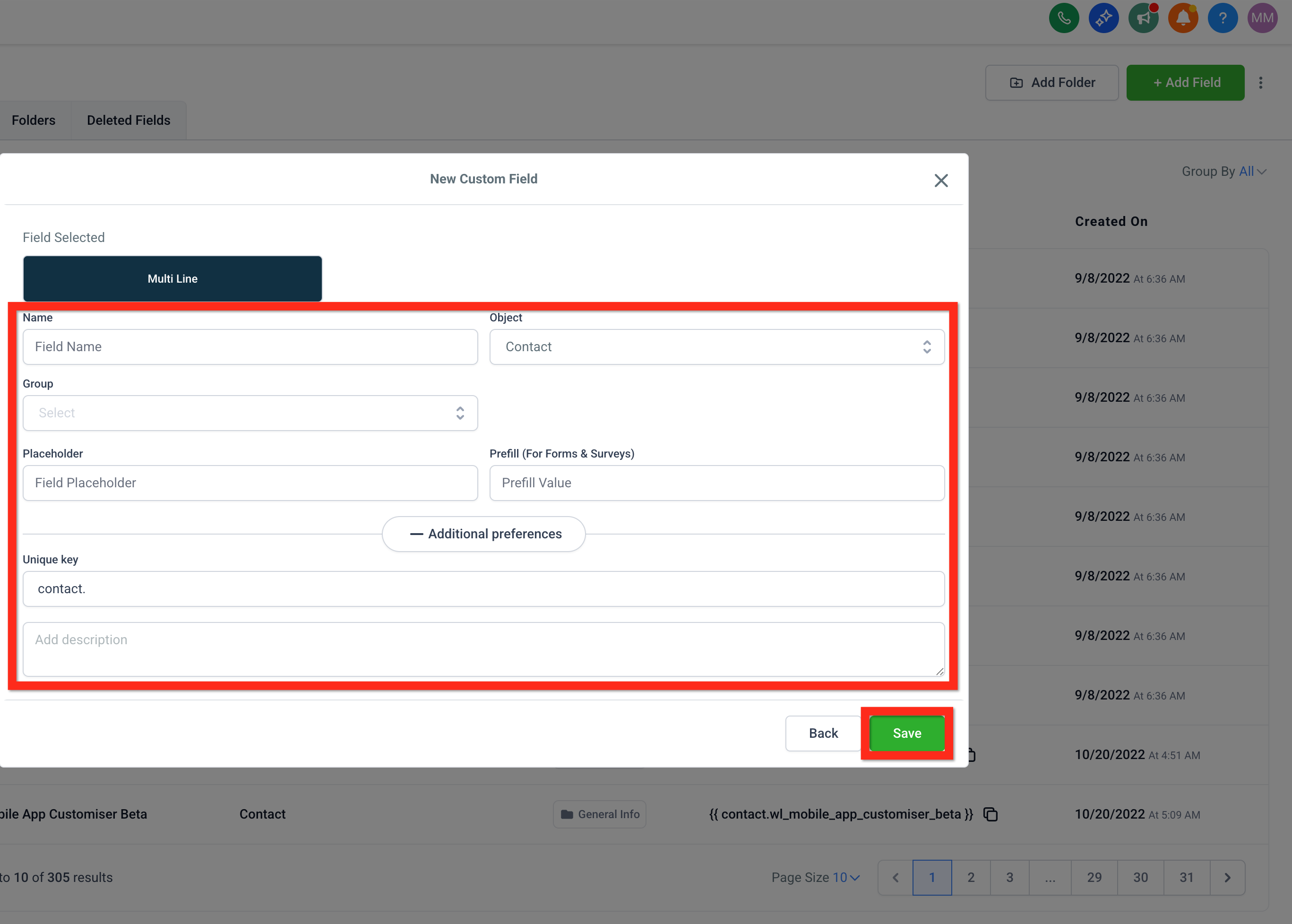Focus the Prefill Value input

click(717, 483)
